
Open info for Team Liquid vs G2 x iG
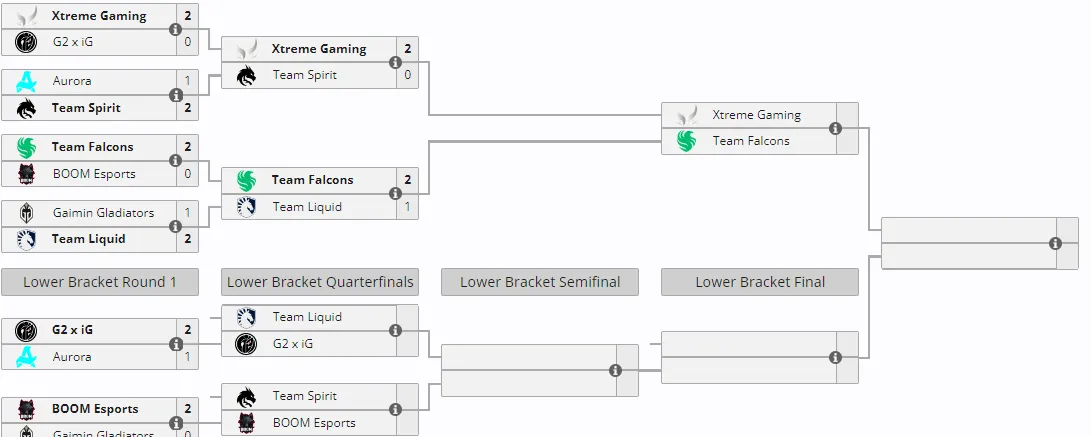395,331
